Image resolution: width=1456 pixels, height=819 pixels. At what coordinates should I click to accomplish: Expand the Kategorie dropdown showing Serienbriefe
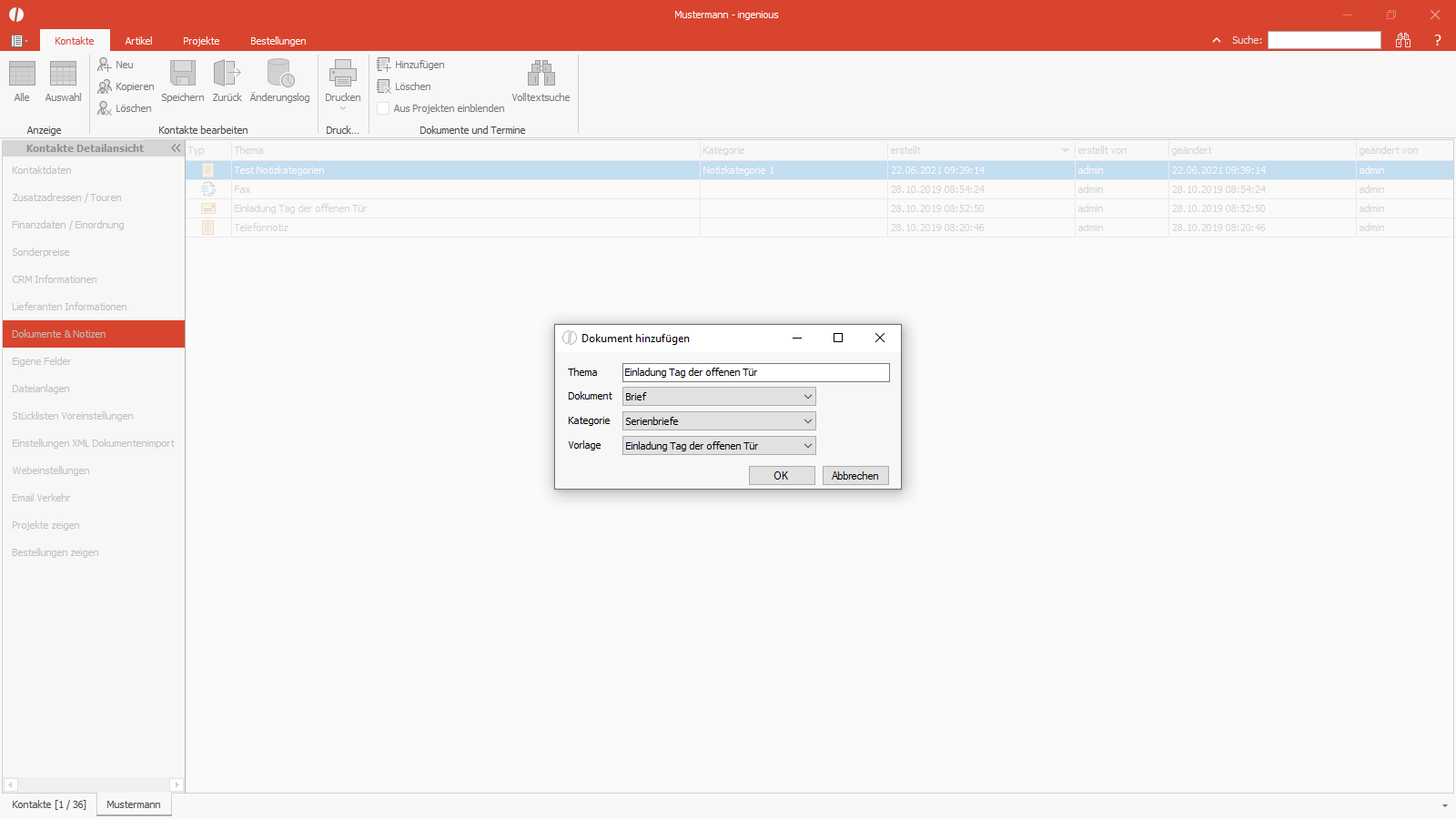719,421
